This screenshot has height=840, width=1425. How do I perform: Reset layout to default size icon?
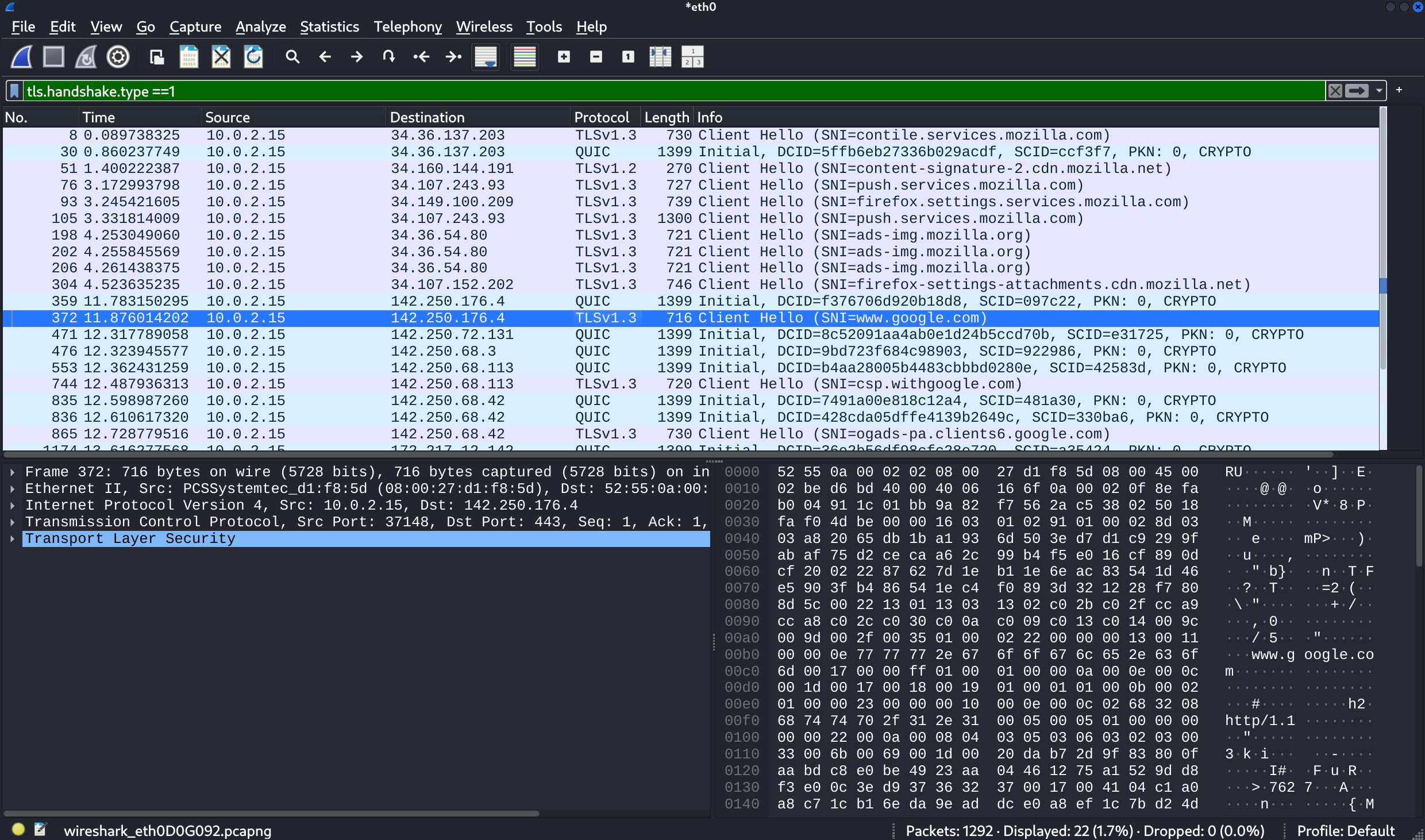coord(692,57)
